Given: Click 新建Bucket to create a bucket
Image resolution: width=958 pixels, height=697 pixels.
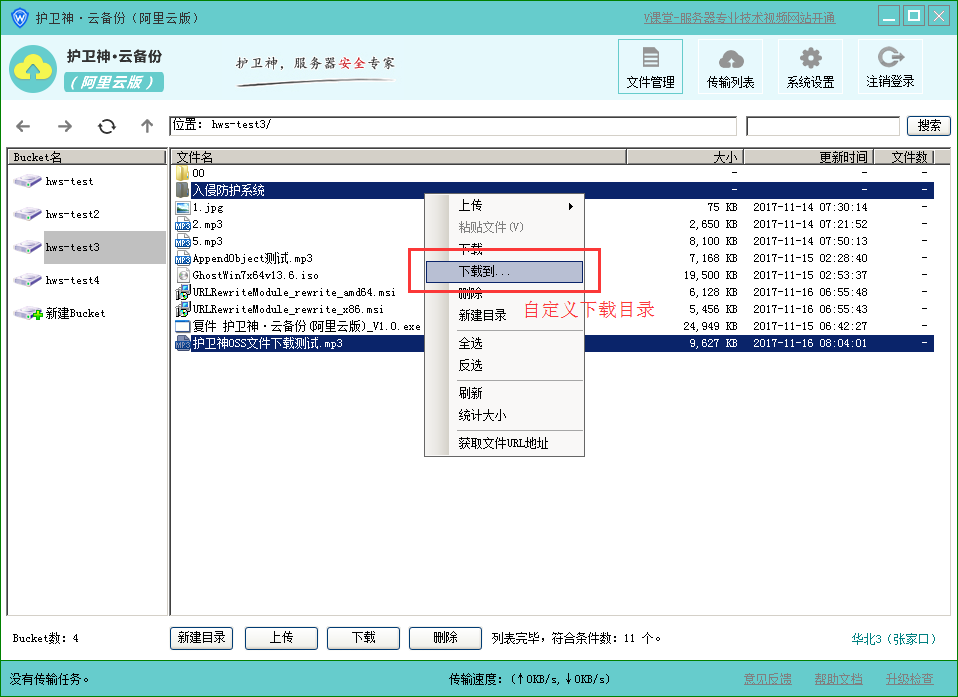Looking at the screenshot, I should click(x=74, y=314).
